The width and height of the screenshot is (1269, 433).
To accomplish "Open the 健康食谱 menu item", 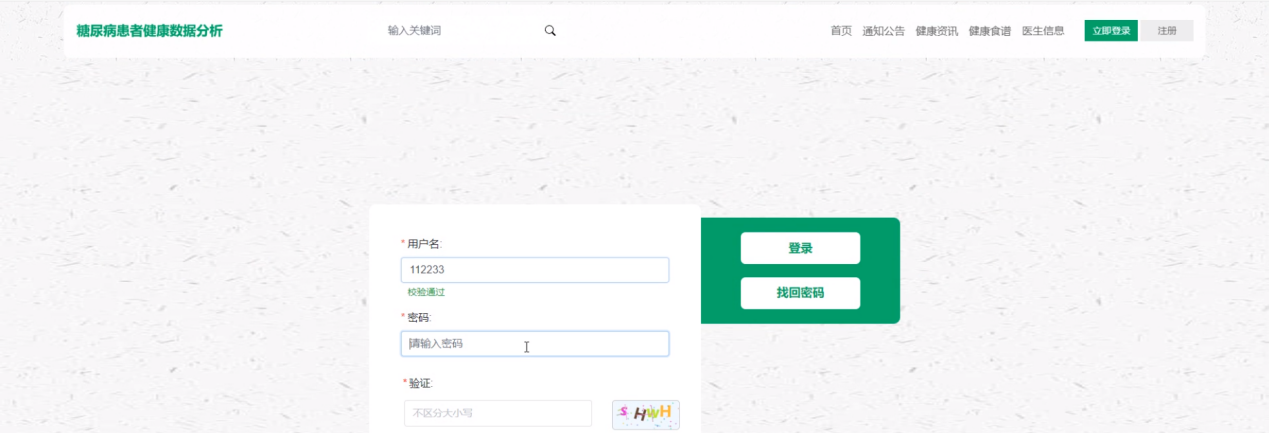I will [x=989, y=31].
